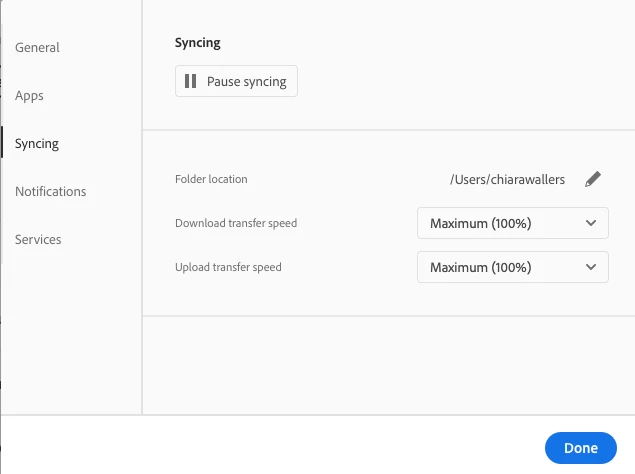Go to the Notifications section
Screen dimensions: 635x474
(x=50, y=191)
